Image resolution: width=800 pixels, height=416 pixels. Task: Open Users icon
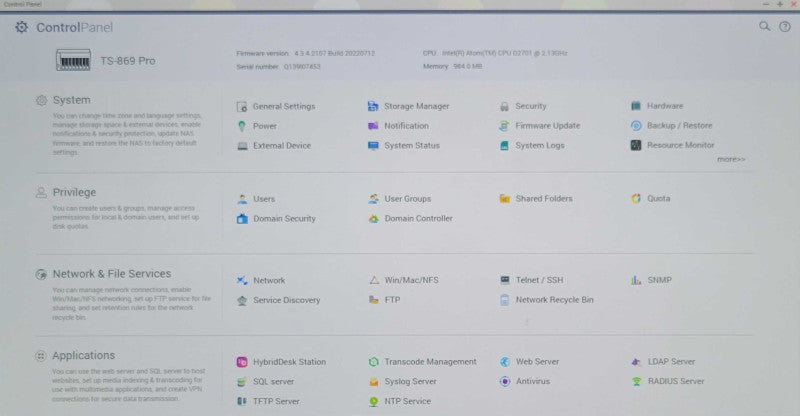point(242,199)
